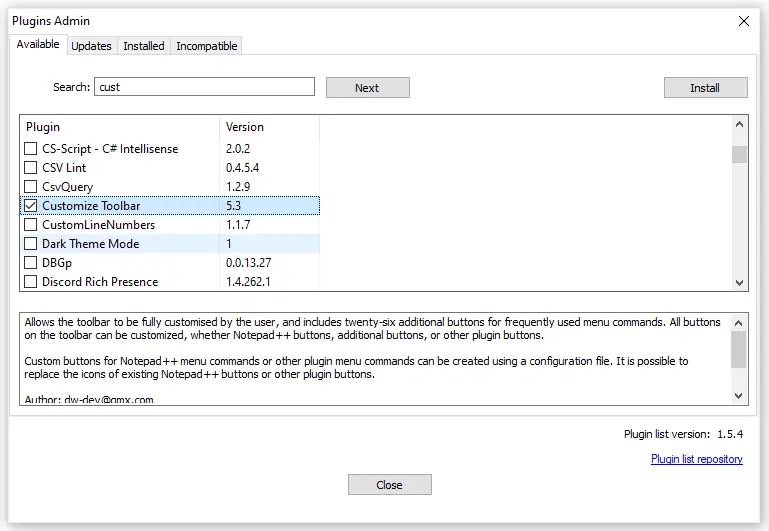
Task: Close the Plugins Admin dialog with X
Action: coord(743,21)
